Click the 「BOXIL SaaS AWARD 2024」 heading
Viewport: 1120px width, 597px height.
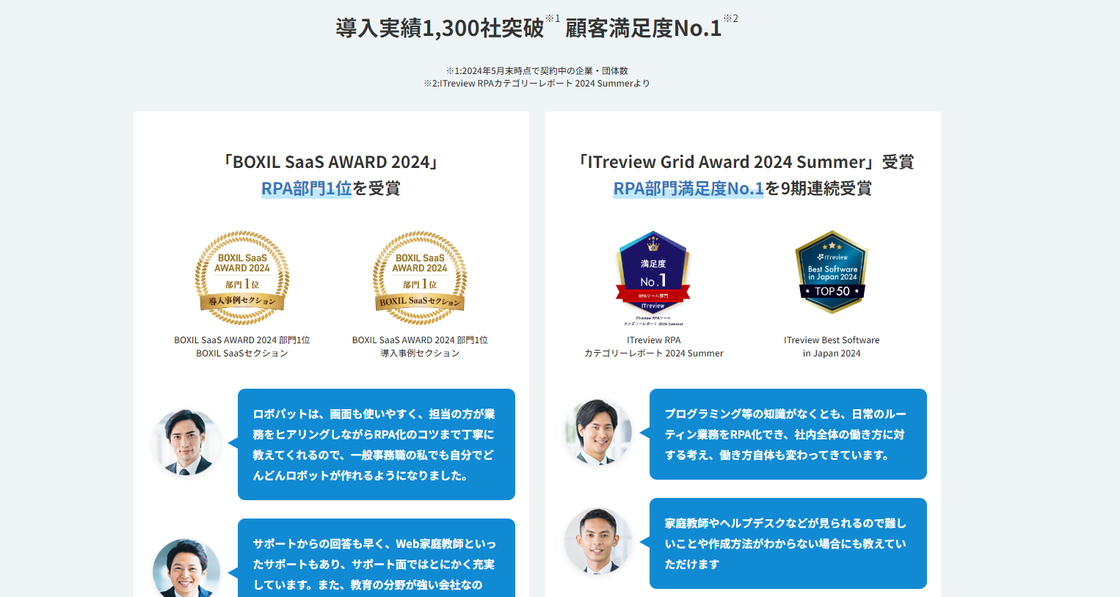point(330,161)
